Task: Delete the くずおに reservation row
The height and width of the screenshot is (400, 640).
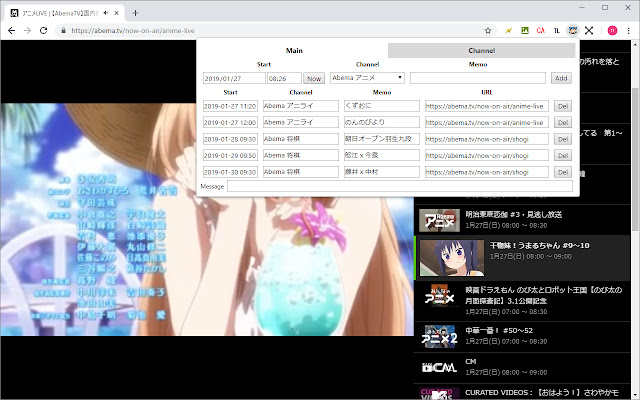Action: tap(563, 106)
